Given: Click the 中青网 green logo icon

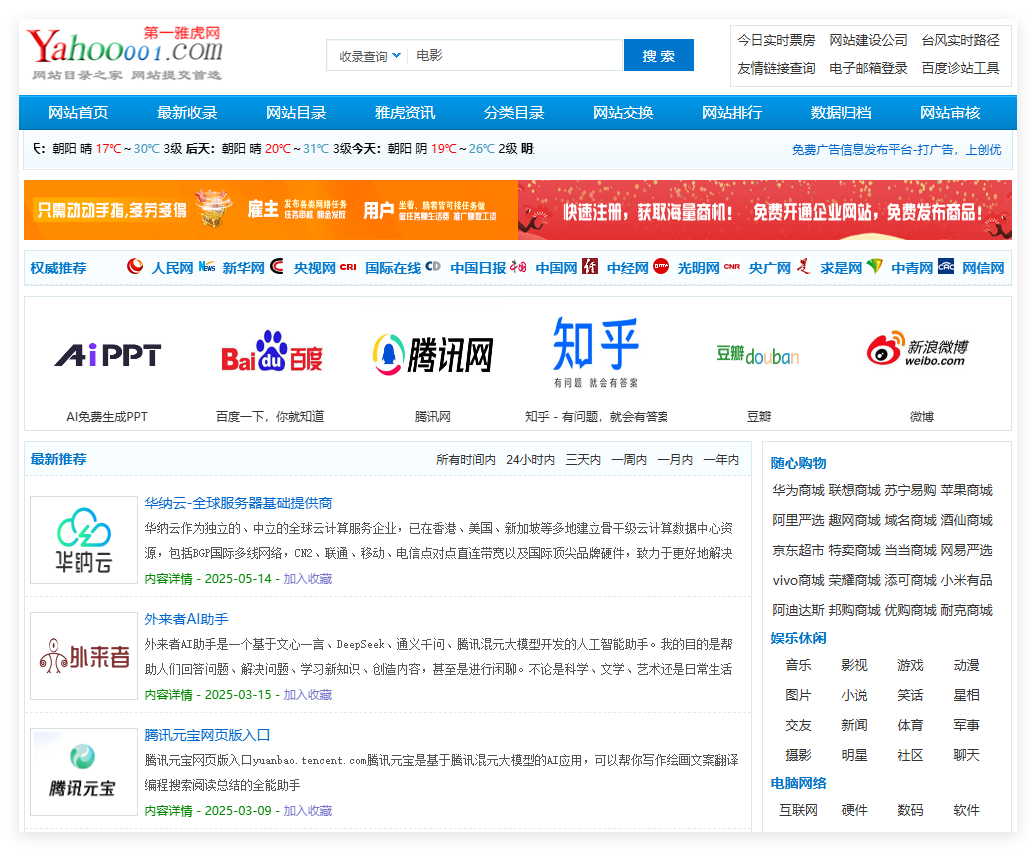Looking at the screenshot, I should point(875,266).
